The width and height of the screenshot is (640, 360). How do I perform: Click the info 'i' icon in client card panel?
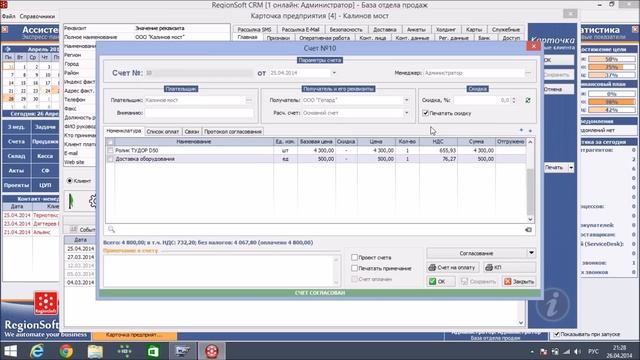coord(552,304)
